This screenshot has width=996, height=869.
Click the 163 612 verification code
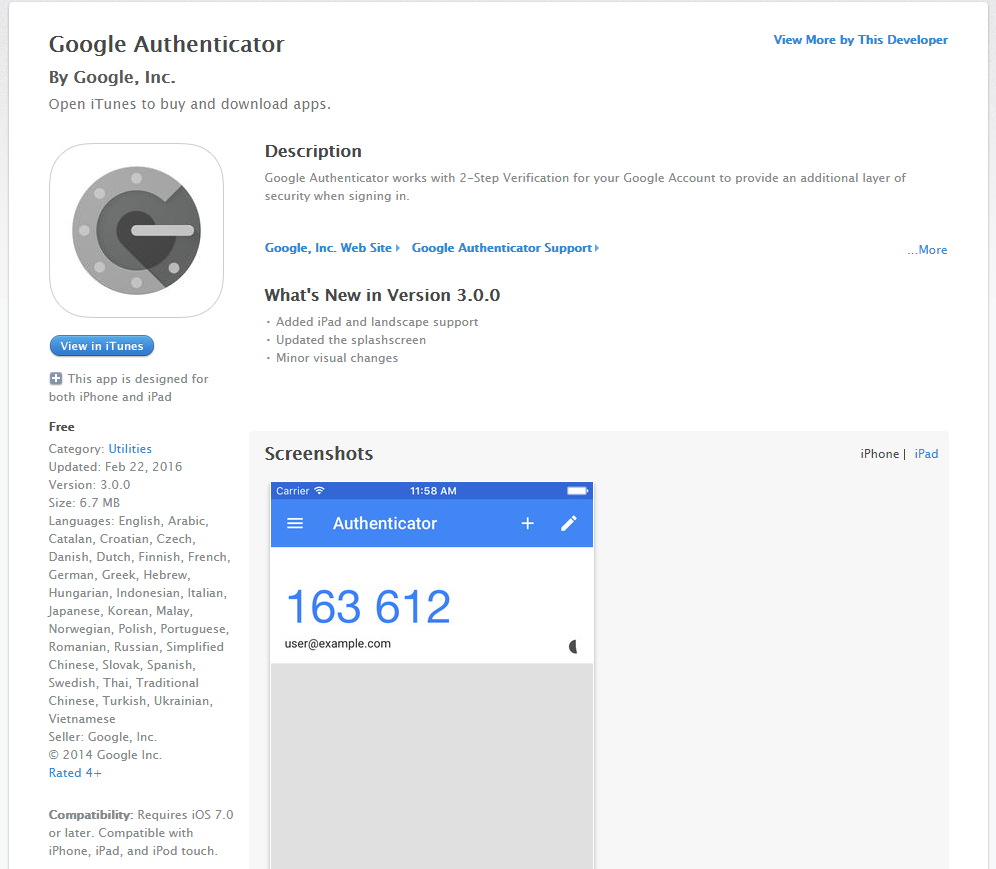click(x=368, y=607)
